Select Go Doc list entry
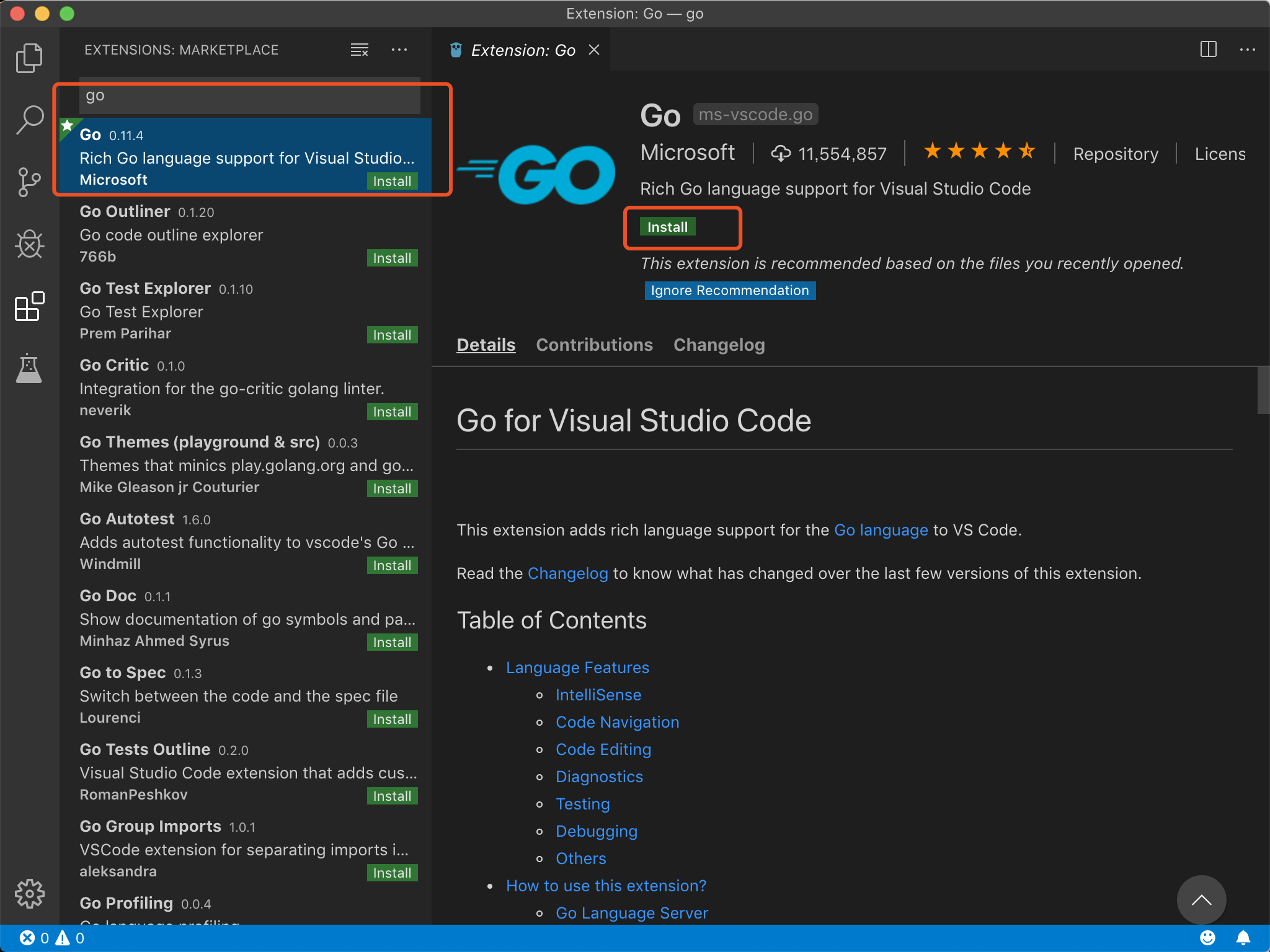The width and height of the screenshot is (1270, 952). 246,617
